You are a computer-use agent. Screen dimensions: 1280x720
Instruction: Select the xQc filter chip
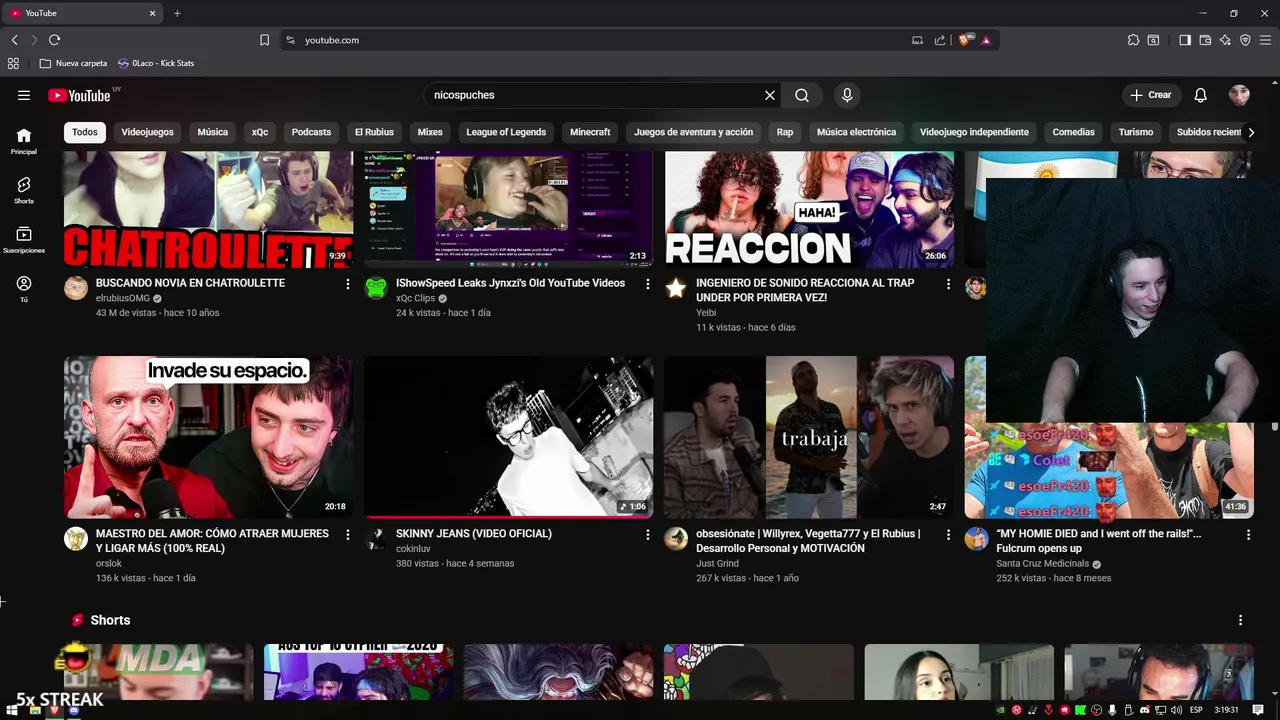[260, 132]
